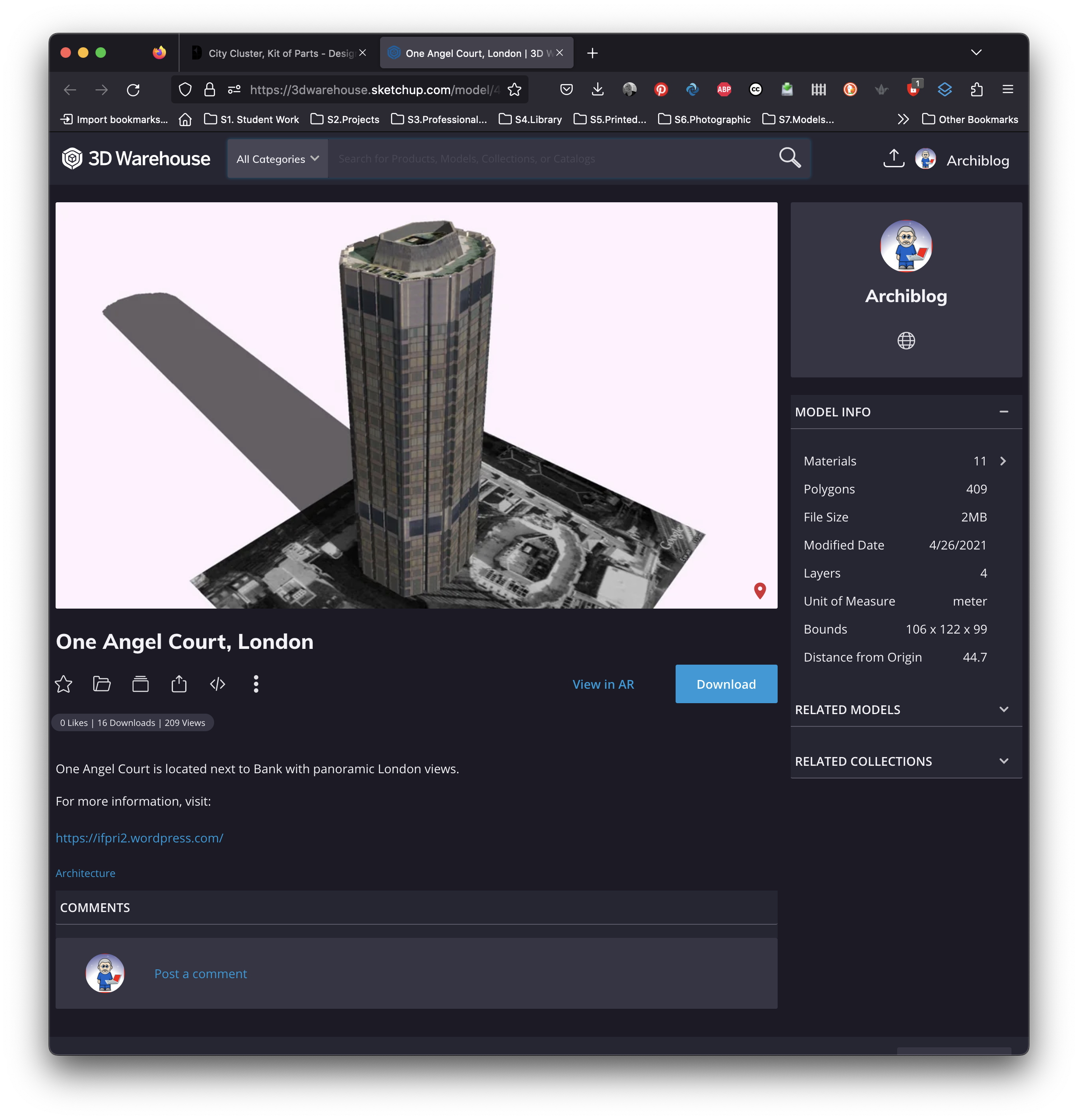Open the All Categories dropdown
This screenshot has height=1120, width=1078.
[x=278, y=159]
